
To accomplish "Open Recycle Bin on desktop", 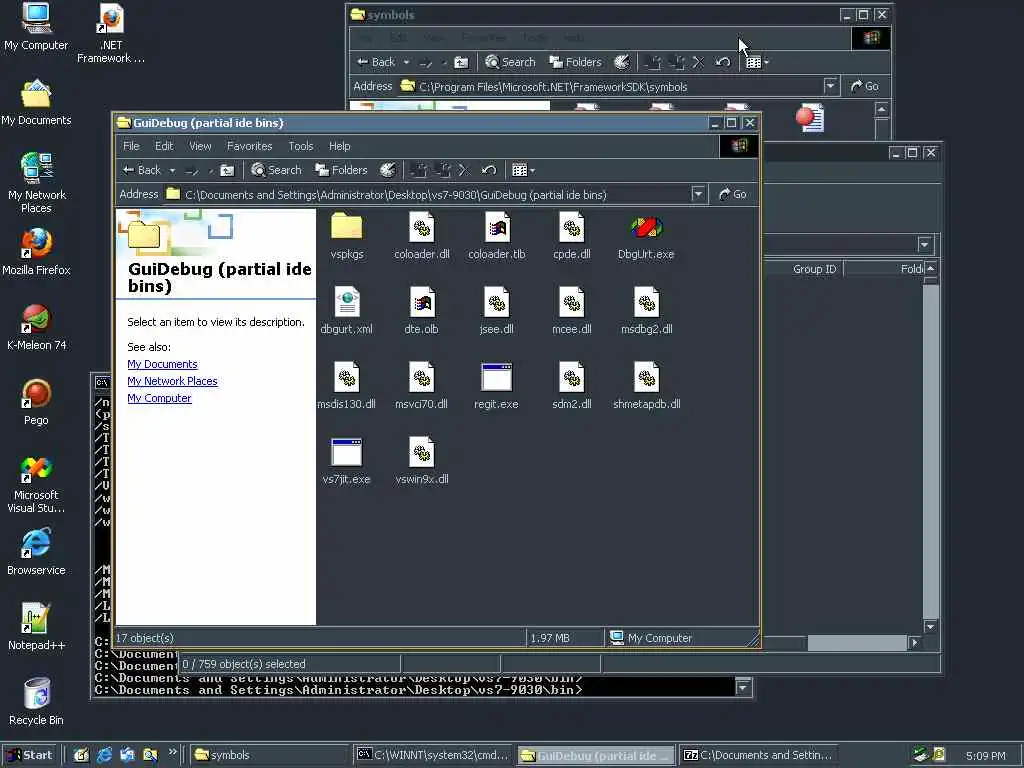I will click(36, 702).
